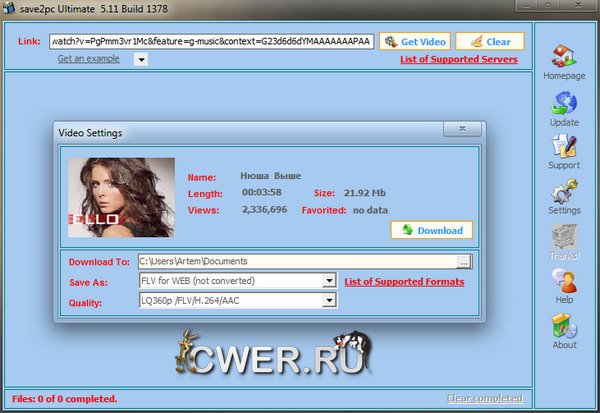Open the Help icon
The width and height of the screenshot is (600, 413).
[564, 282]
